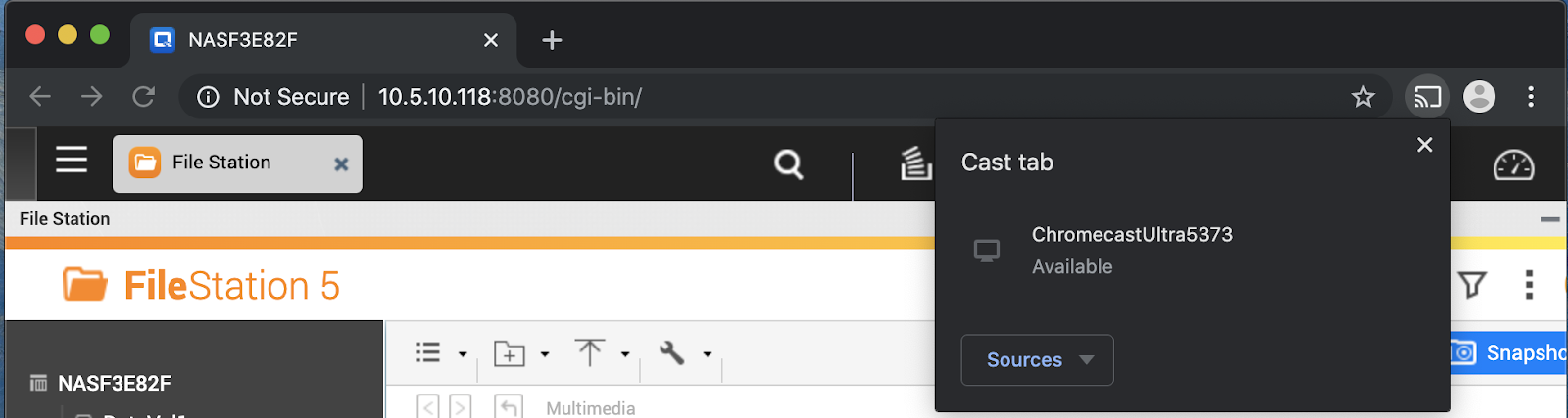The image size is (1568, 418).
Task: Click the wrench tools icon
Action: pyautogui.click(x=671, y=352)
